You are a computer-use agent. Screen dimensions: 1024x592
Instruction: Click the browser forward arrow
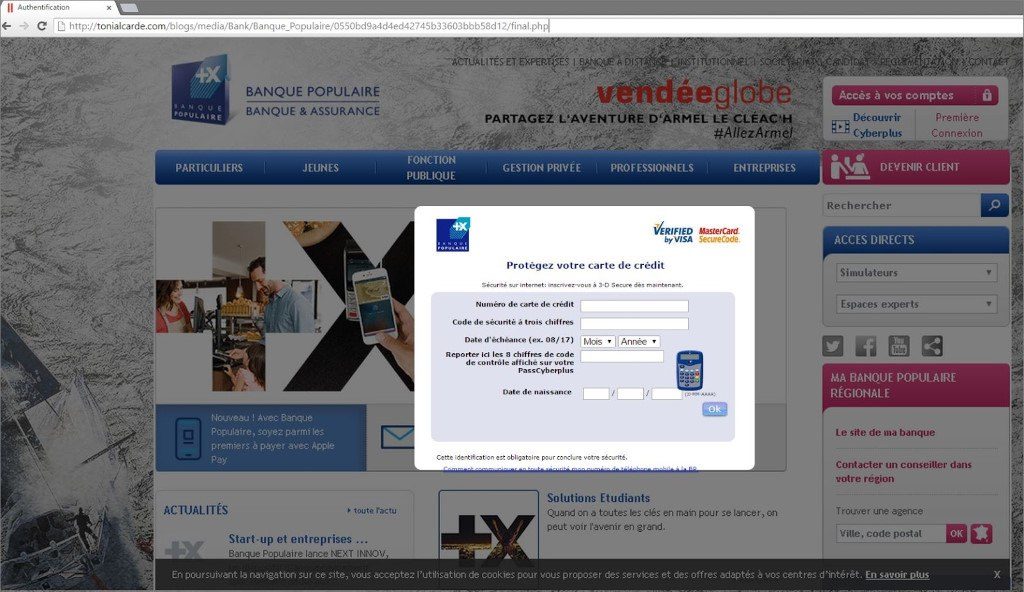[24, 26]
